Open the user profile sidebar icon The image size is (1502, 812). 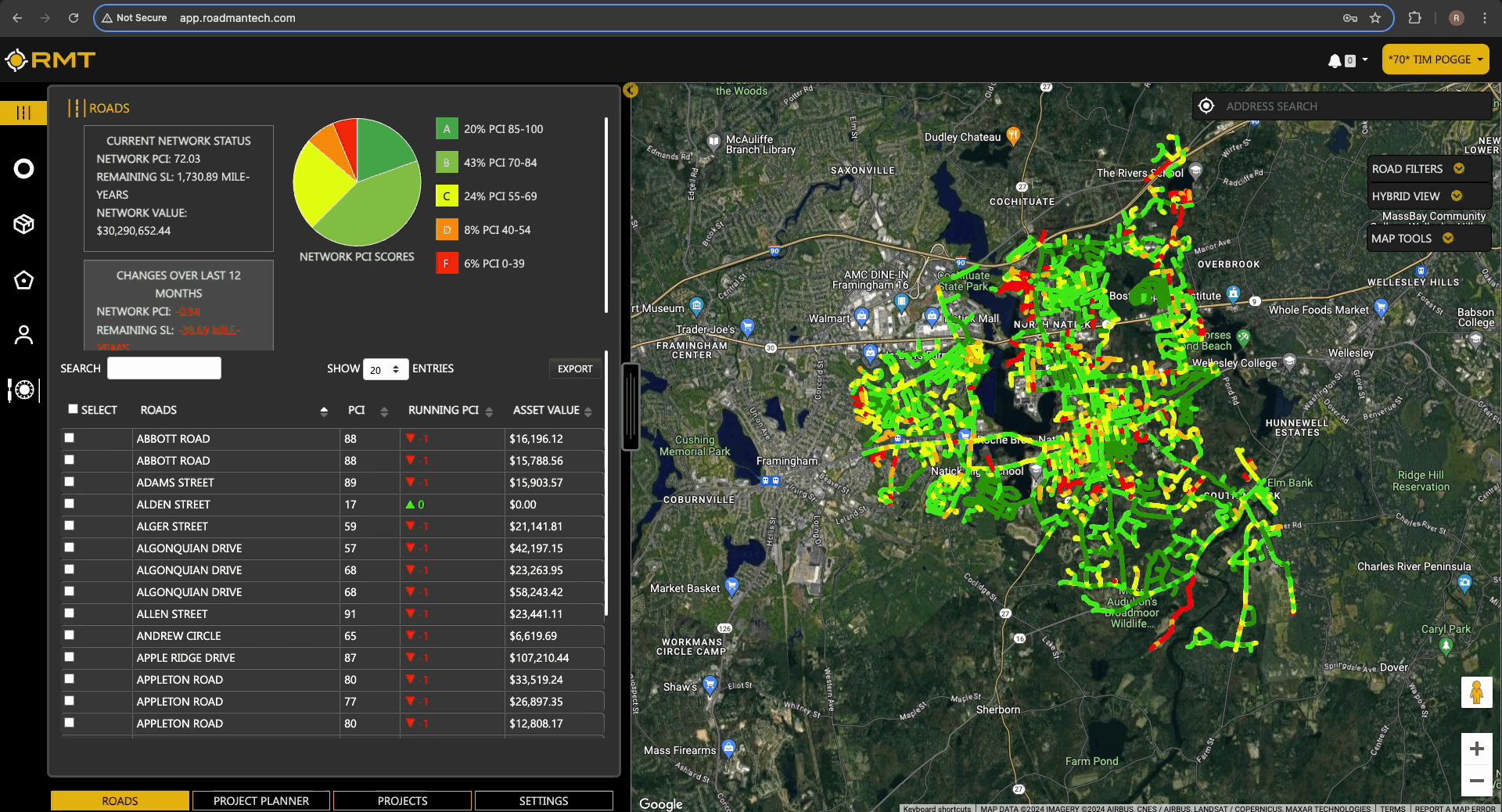pyautogui.click(x=23, y=335)
